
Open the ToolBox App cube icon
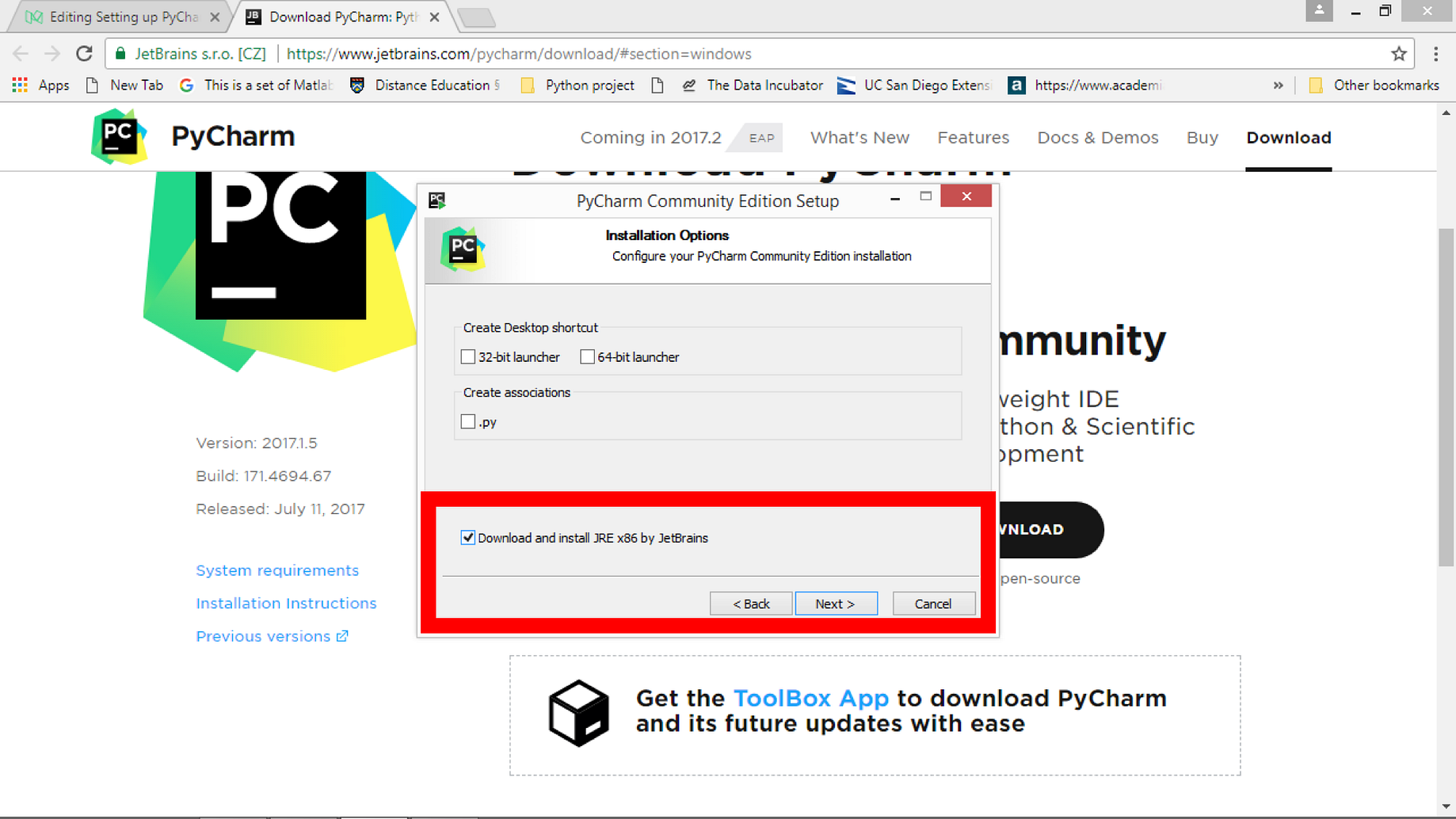click(x=577, y=712)
